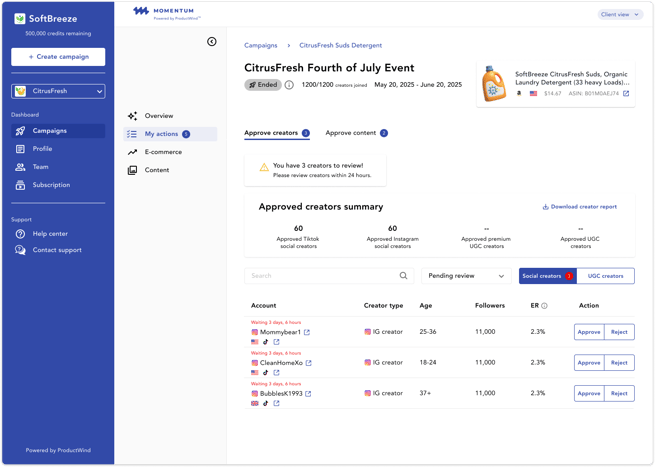Click the Creator type column header

point(383,305)
